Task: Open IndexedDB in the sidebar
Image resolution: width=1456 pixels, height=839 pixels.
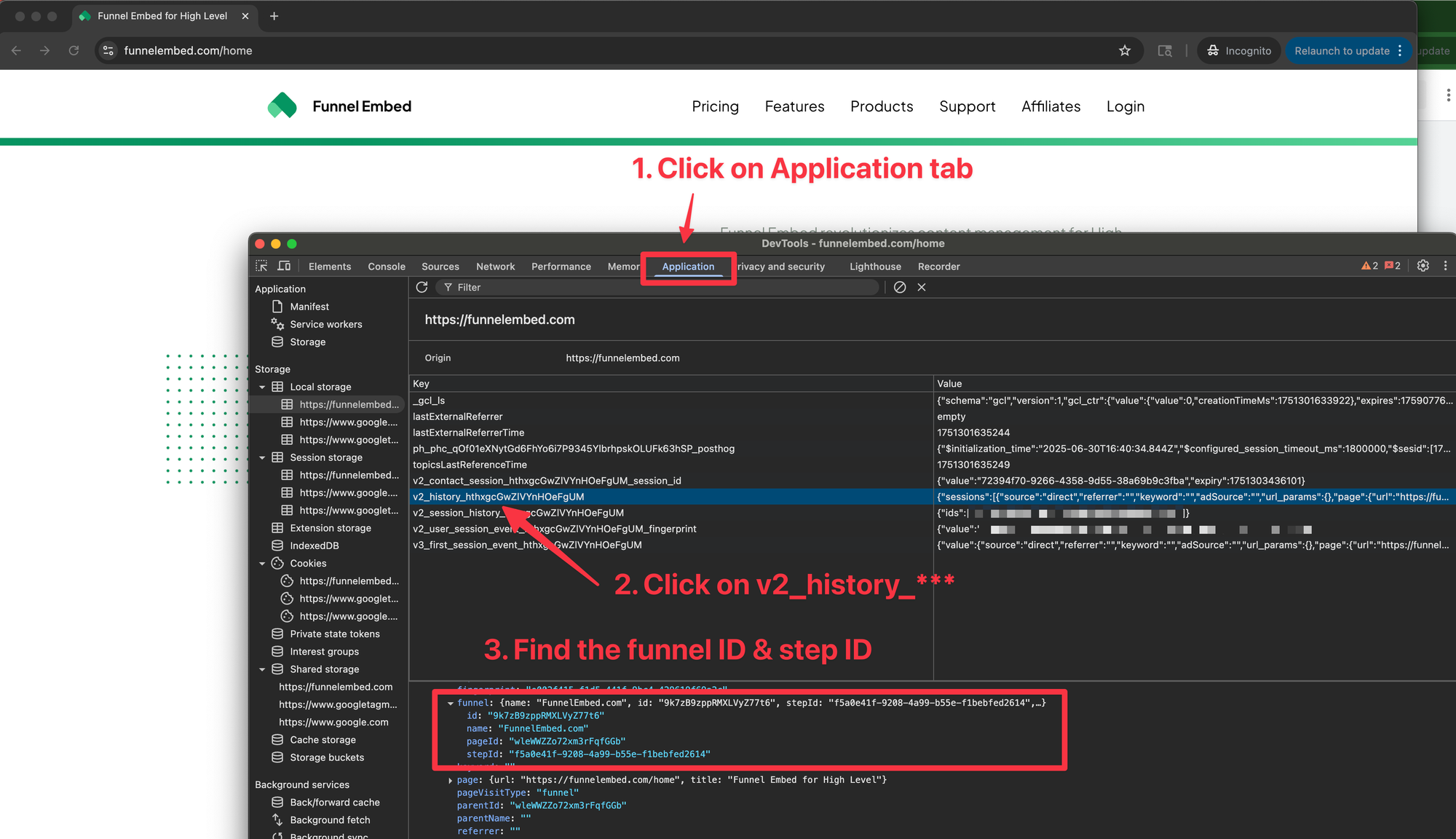Action: (314, 545)
